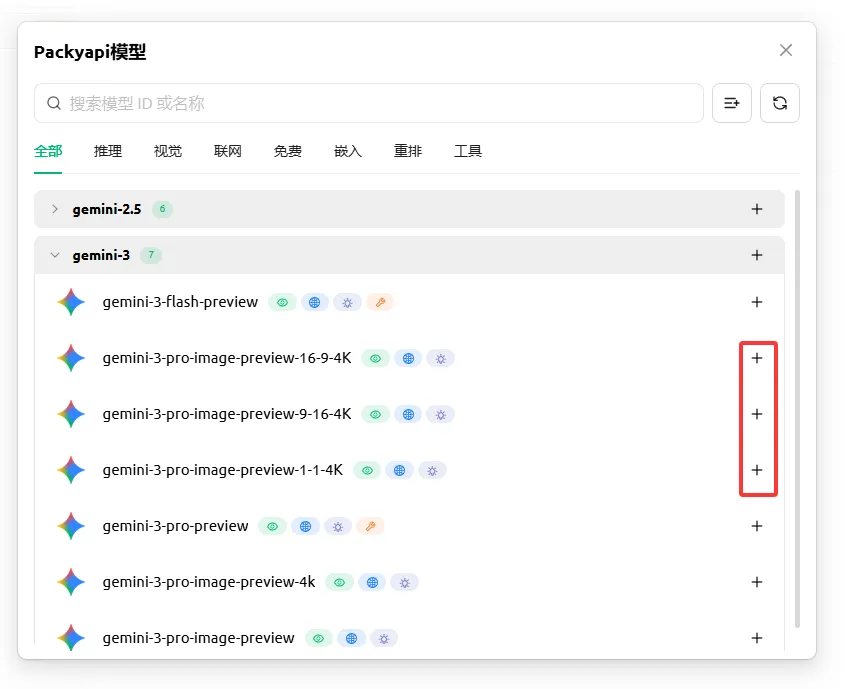Select the 全部 tab
845x689 pixels.
click(48, 151)
